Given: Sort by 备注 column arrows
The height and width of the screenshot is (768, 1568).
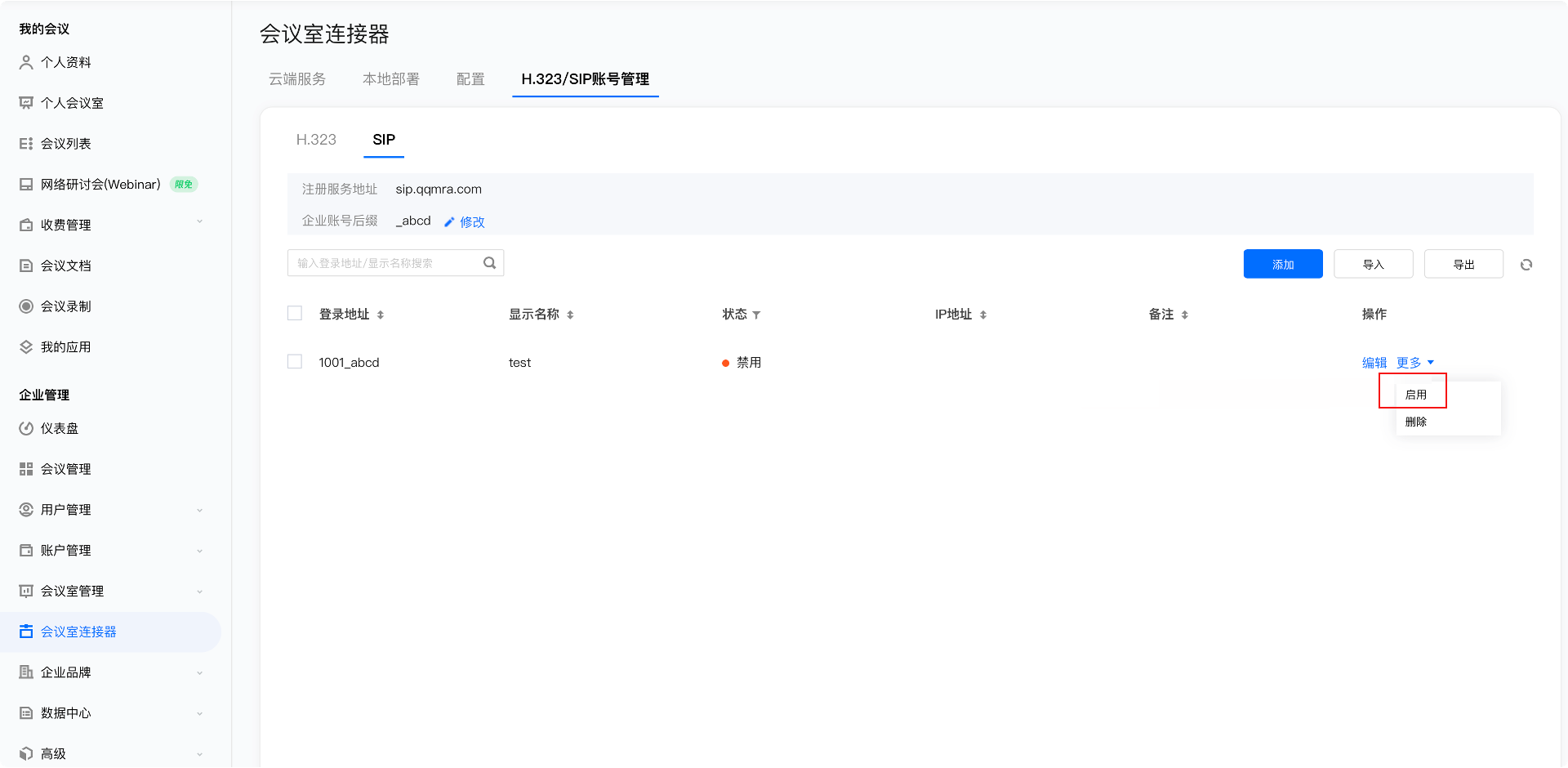Looking at the screenshot, I should click(1185, 315).
